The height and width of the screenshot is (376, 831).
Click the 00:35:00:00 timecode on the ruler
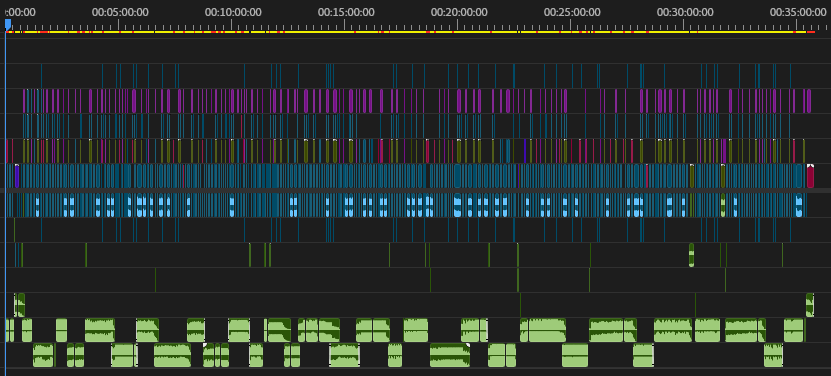[798, 12]
